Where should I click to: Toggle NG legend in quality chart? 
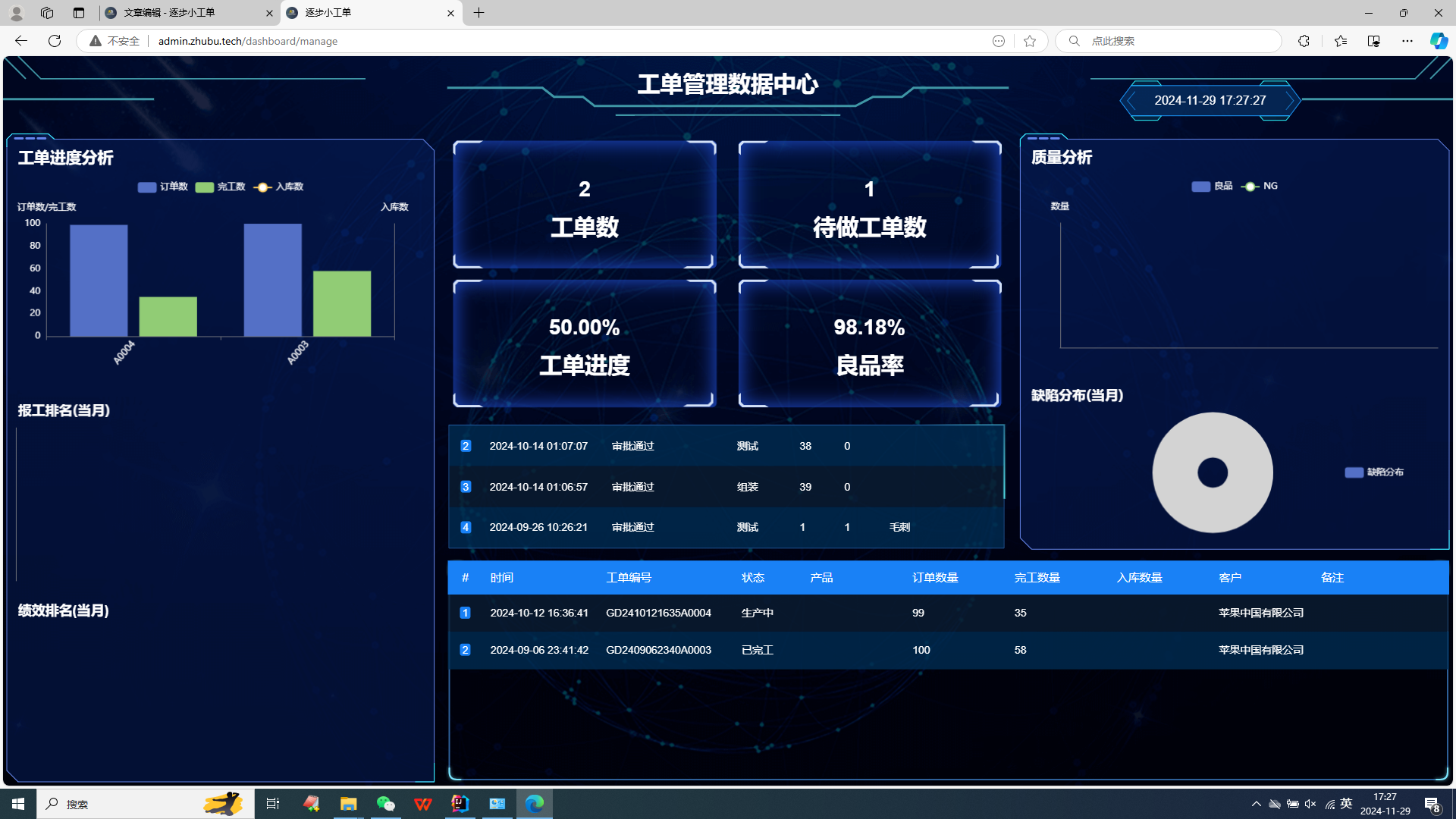1260,186
